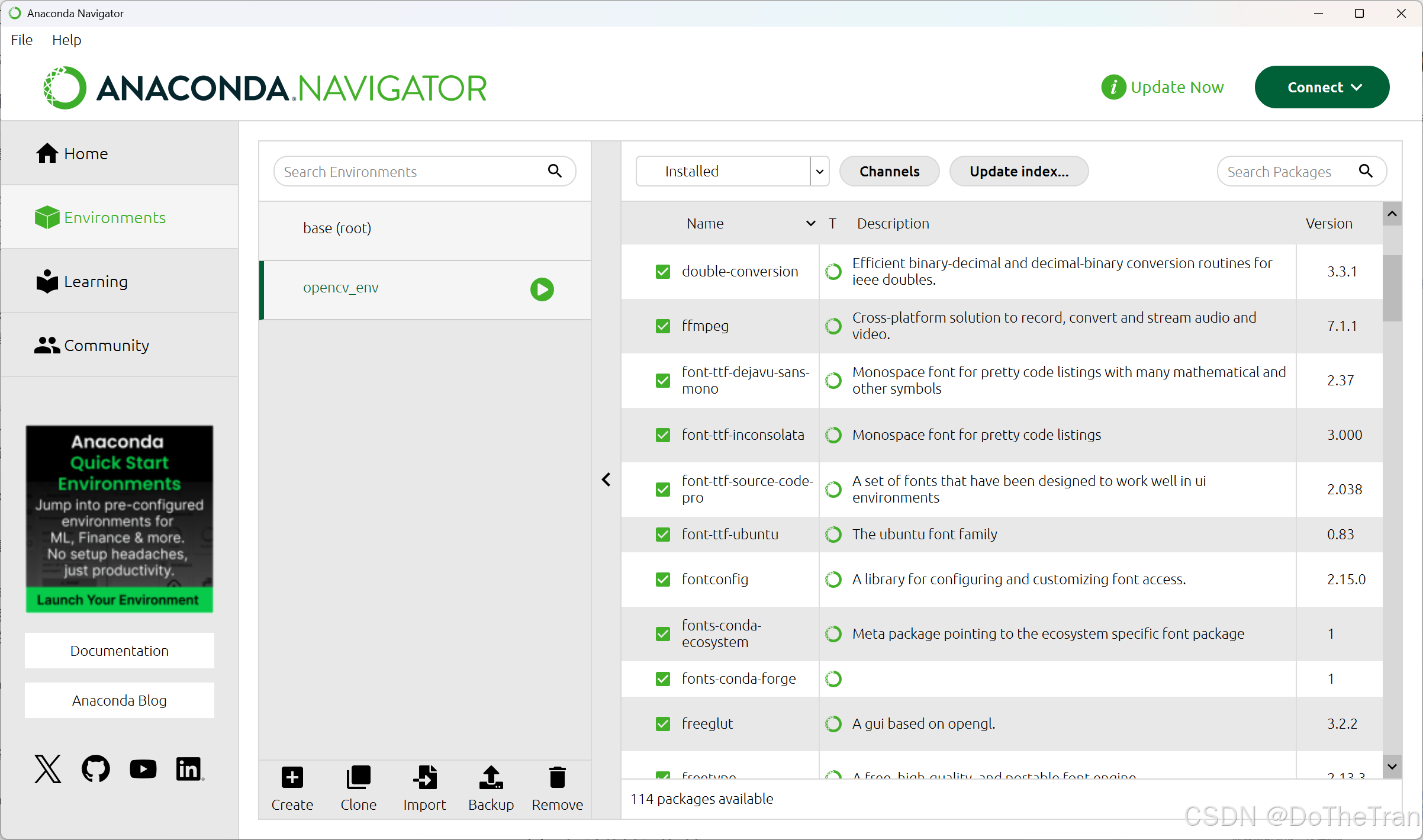Click the Backup environment icon

pos(491,778)
